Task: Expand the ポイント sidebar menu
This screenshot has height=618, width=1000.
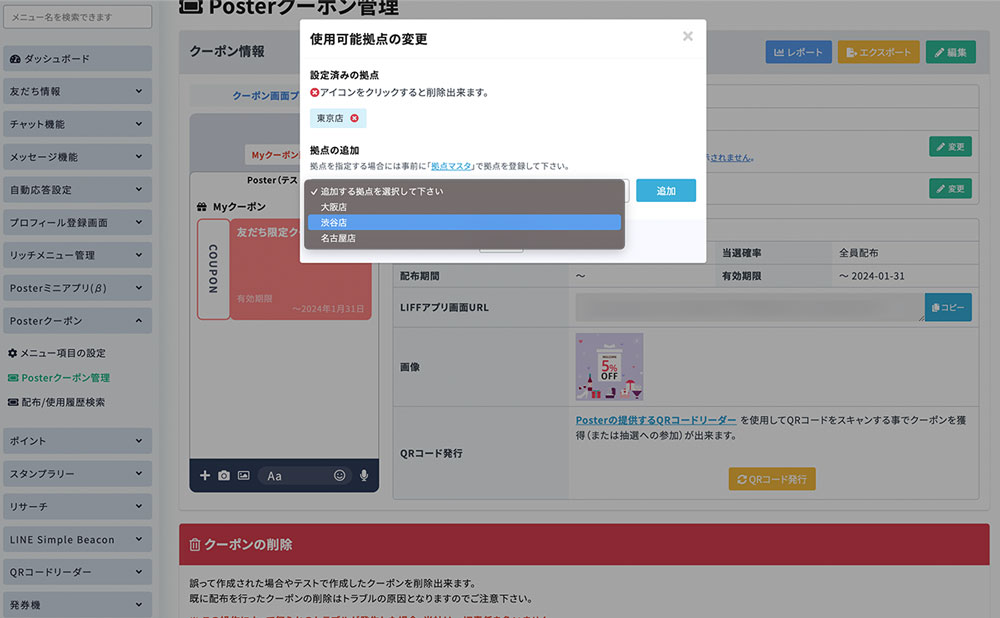Action: coord(77,441)
